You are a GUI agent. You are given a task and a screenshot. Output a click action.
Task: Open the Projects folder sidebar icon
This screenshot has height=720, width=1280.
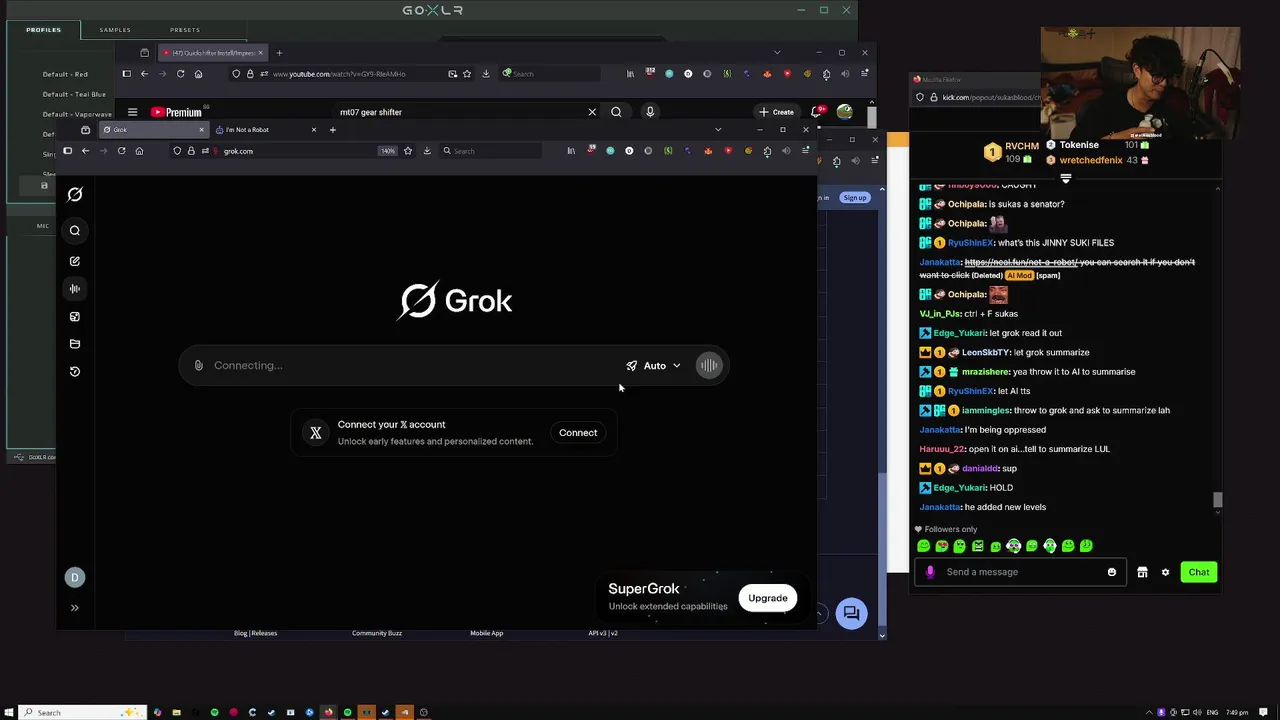pos(75,344)
